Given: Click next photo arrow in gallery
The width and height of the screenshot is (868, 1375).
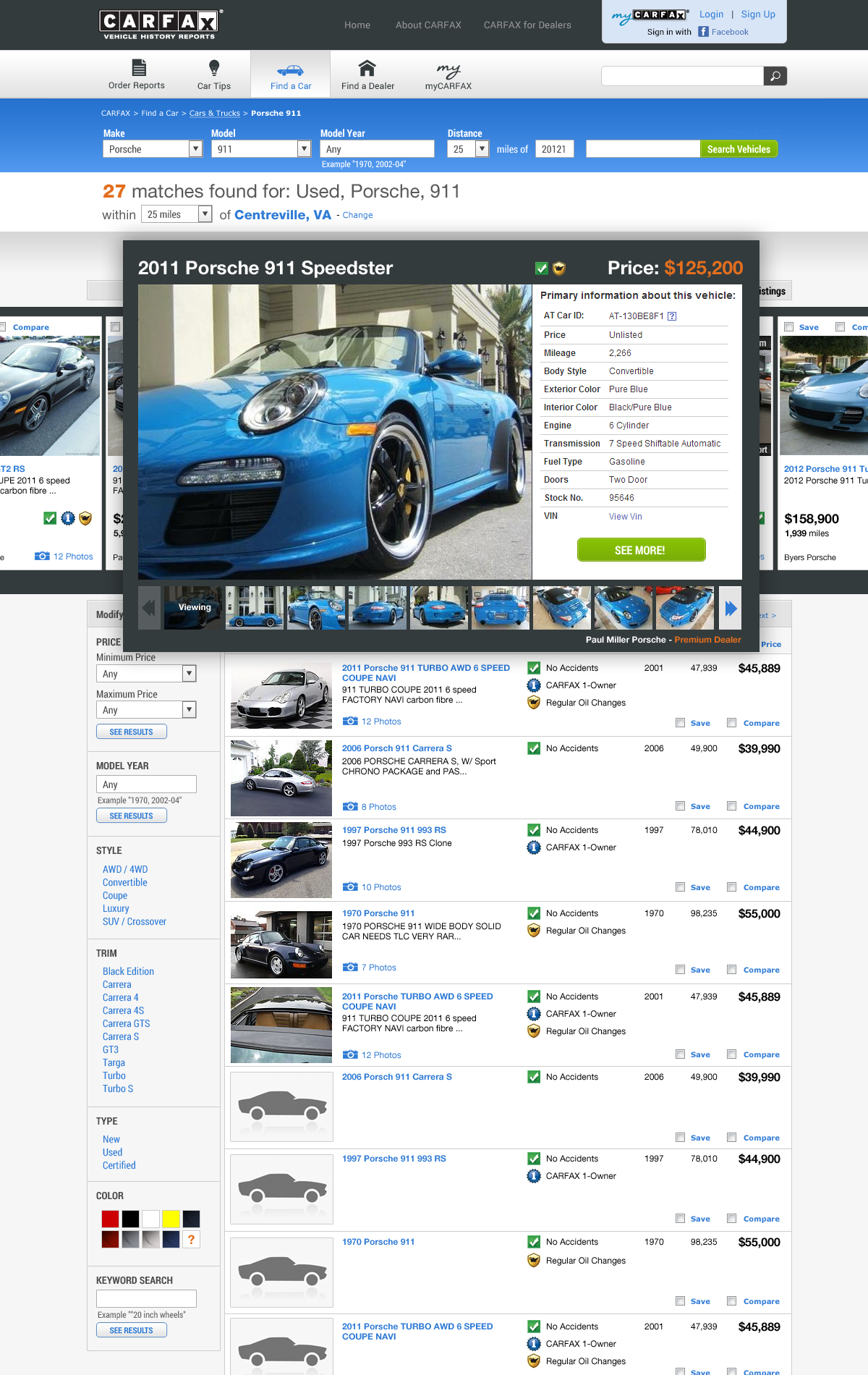Looking at the screenshot, I should pos(731,608).
